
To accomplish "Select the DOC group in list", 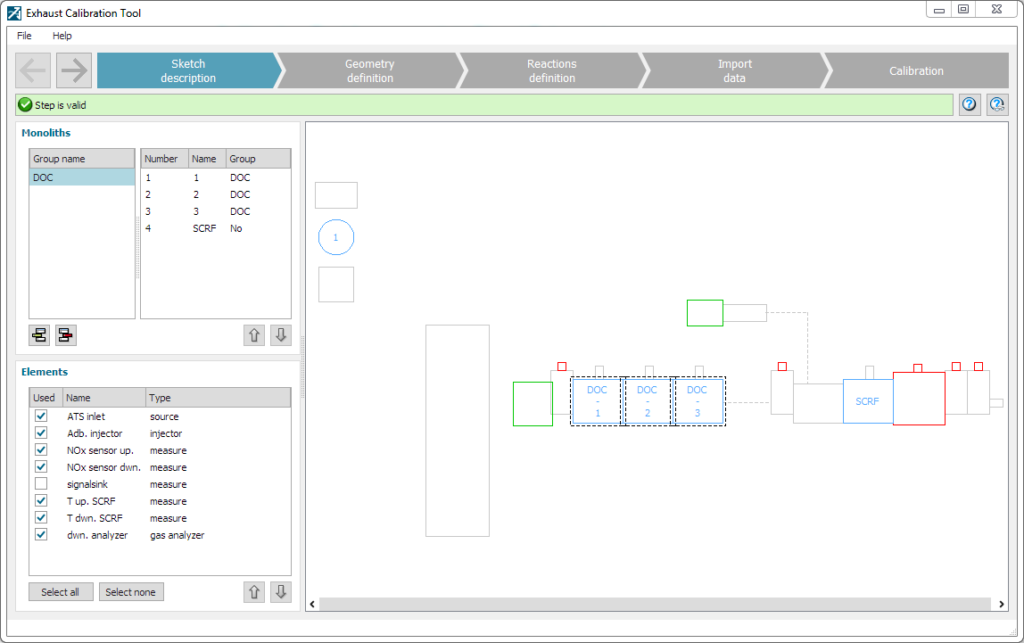I will click(x=81, y=177).
